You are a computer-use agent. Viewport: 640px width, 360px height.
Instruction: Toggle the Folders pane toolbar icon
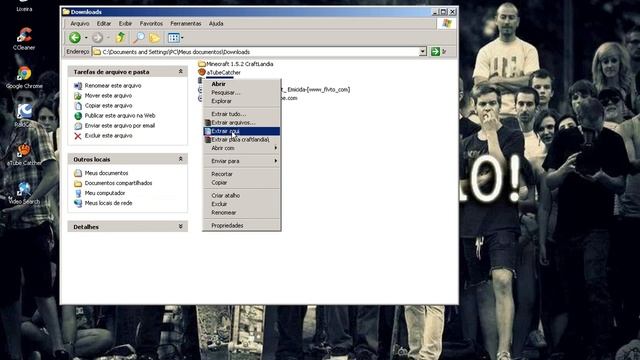(154, 38)
